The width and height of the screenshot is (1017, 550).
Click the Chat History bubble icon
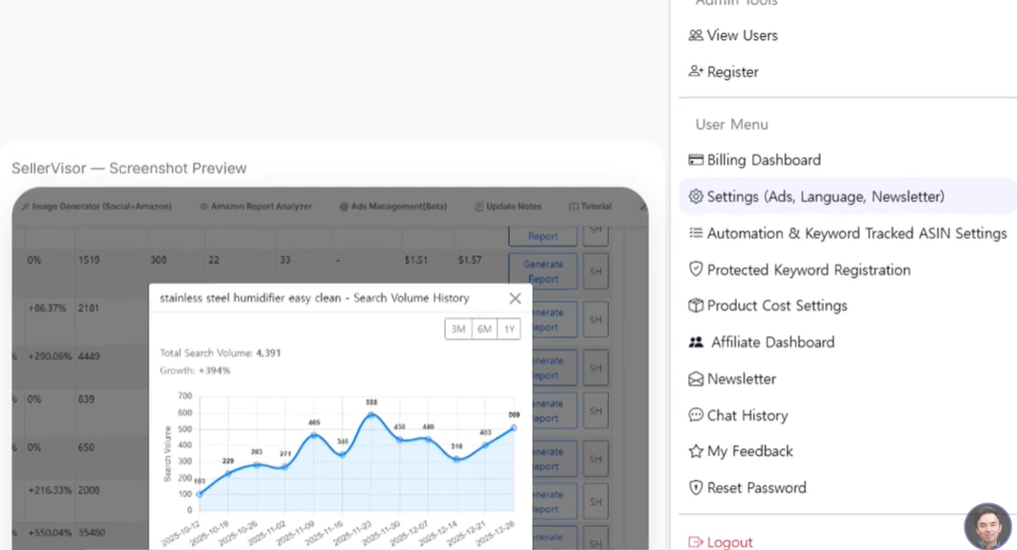click(x=695, y=414)
